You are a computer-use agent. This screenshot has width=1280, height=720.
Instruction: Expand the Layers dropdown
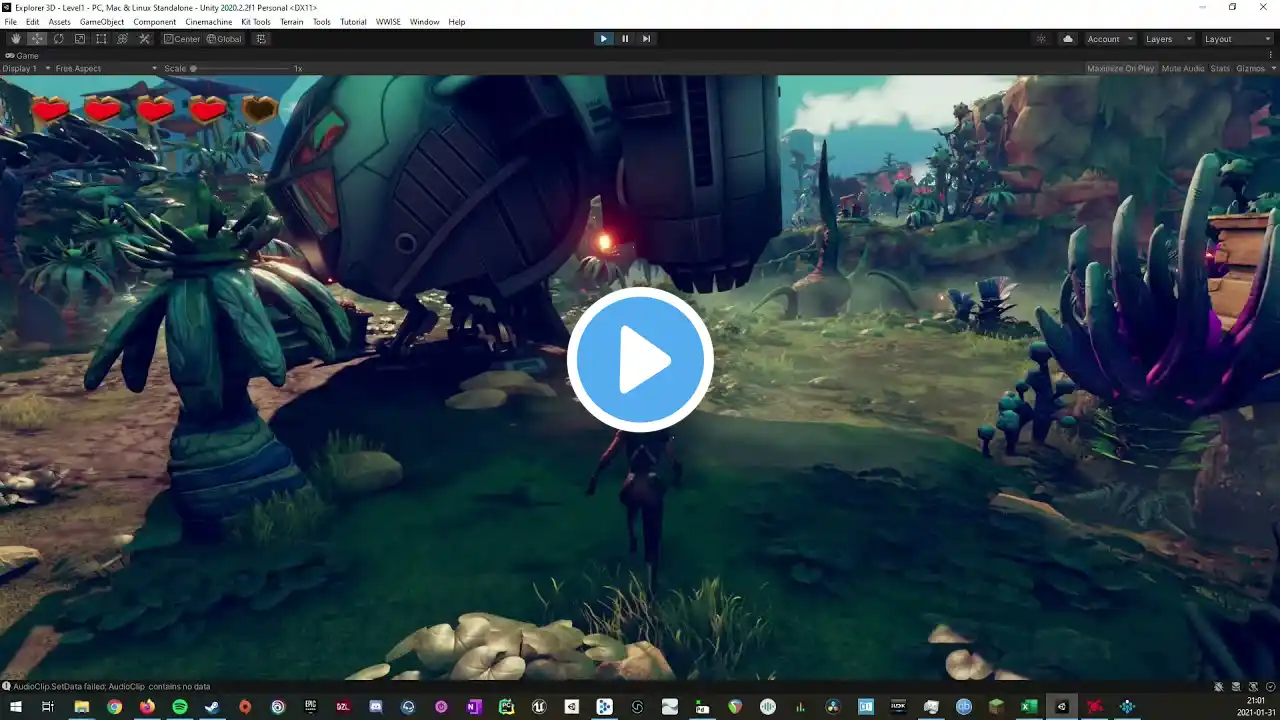pos(1167,39)
